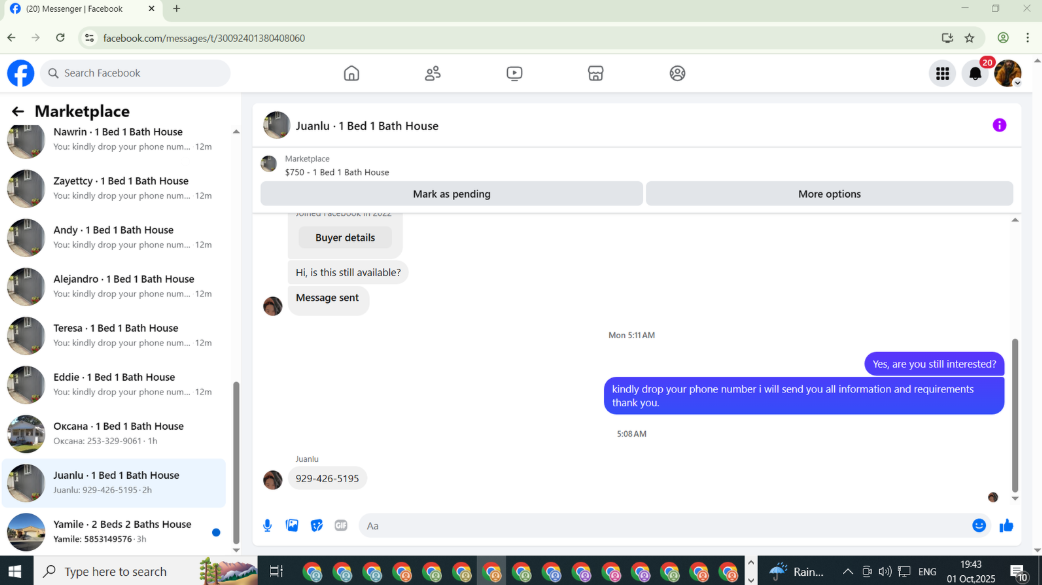Open the Friends icon in top navigation
The width and height of the screenshot is (1042, 585).
coord(433,73)
